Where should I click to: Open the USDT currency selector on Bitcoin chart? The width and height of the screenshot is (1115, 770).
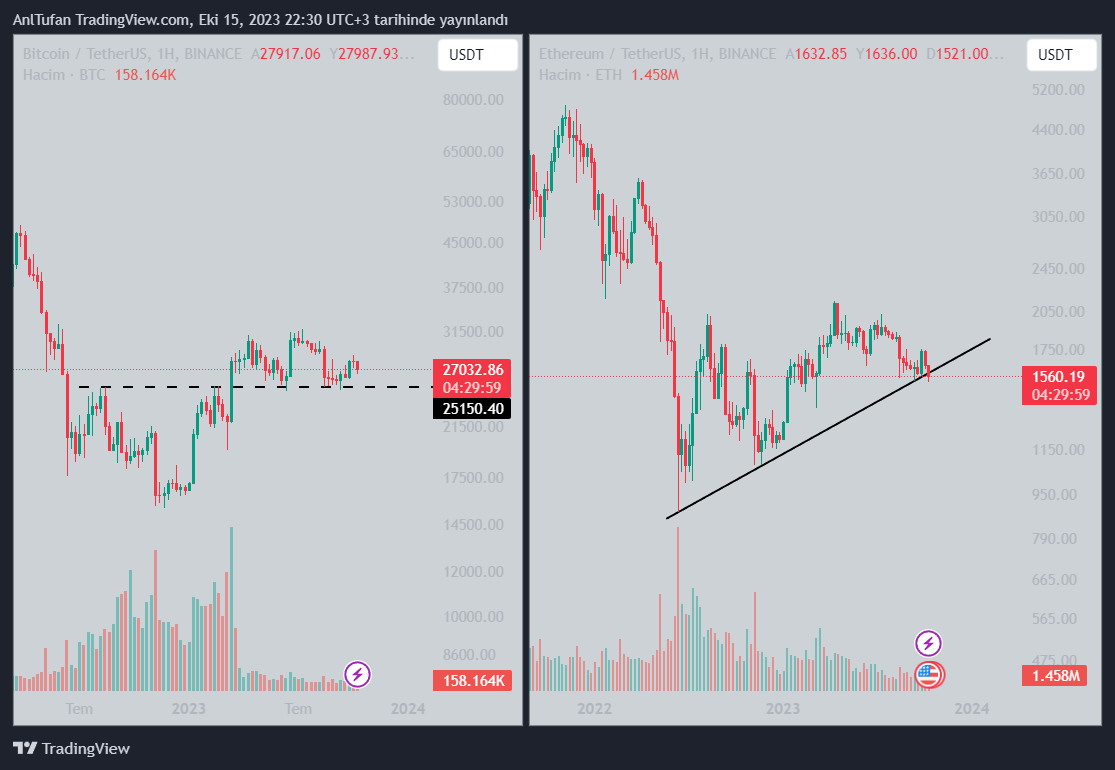477,55
